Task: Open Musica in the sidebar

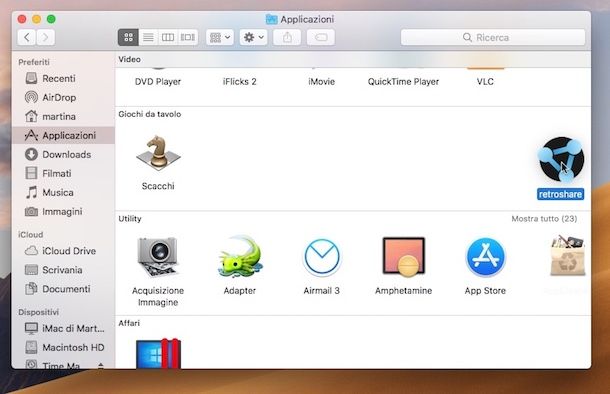Action: [x=63, y=193]
